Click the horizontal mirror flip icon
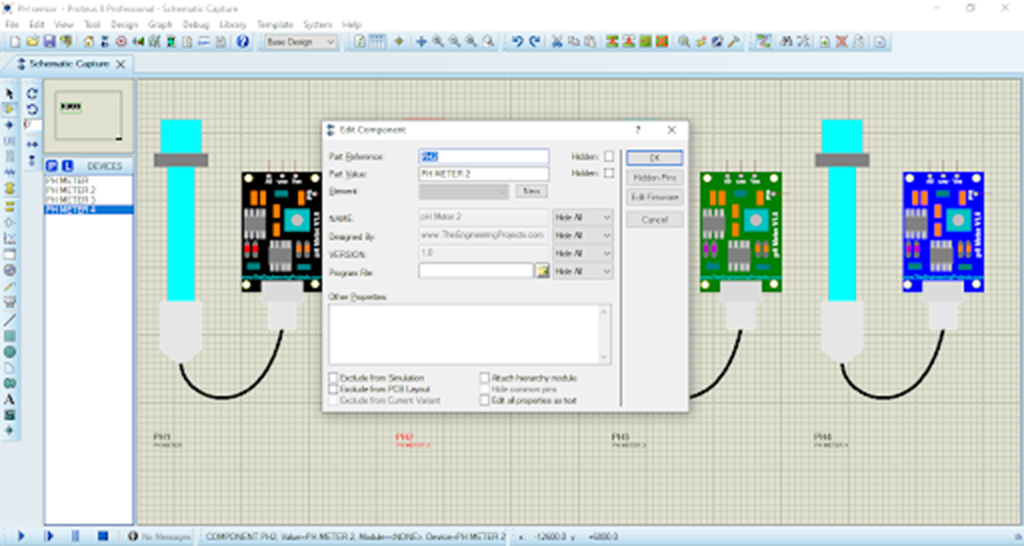The height and width of the screenshot is (546, 1024). [x=32, y=144]
